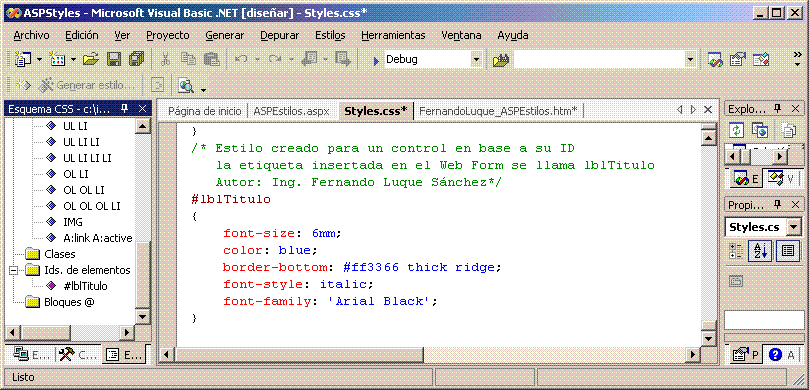
Task: Click the CSS outline scroll up arrow
Action: point(143,126)
